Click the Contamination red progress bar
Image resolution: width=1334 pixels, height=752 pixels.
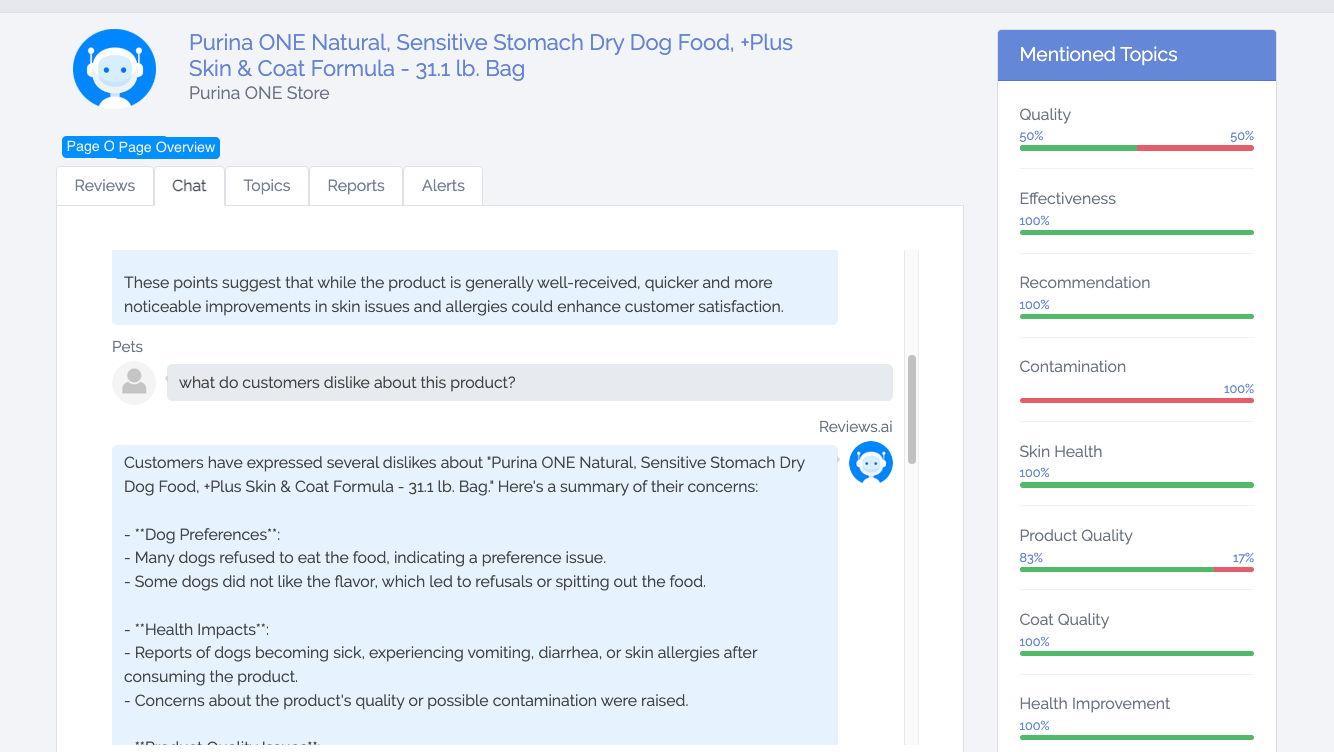(1136, 400)
